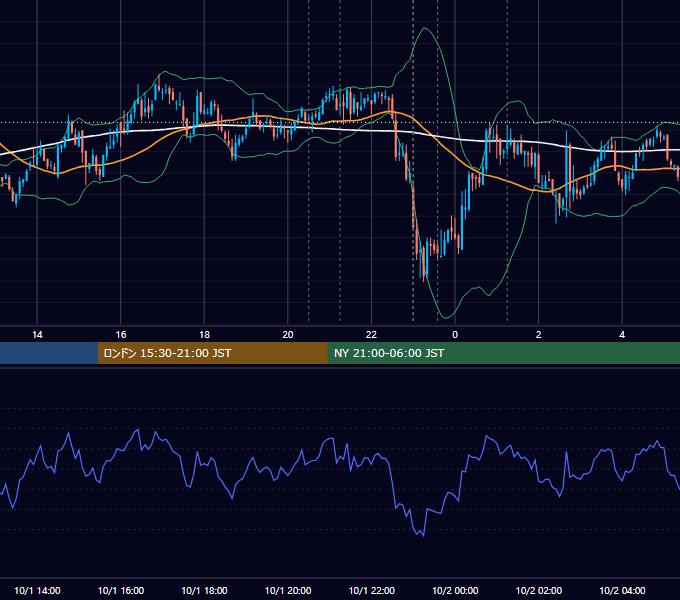Click the 10/1 14:00 date label
Viewport: 680px width, 600px height.
point(37,590)
